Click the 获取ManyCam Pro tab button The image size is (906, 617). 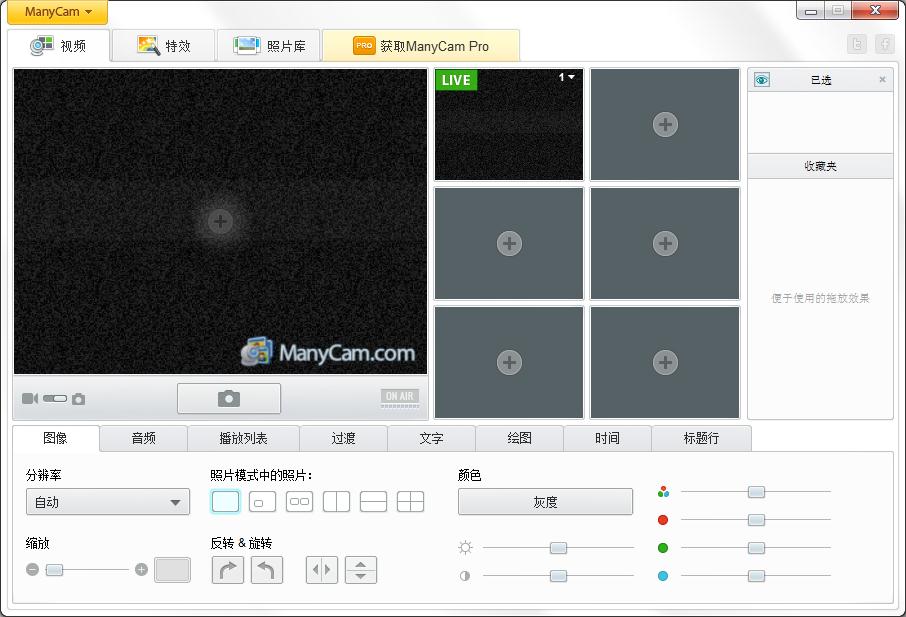pyautogui.click(x=421, y=46)
